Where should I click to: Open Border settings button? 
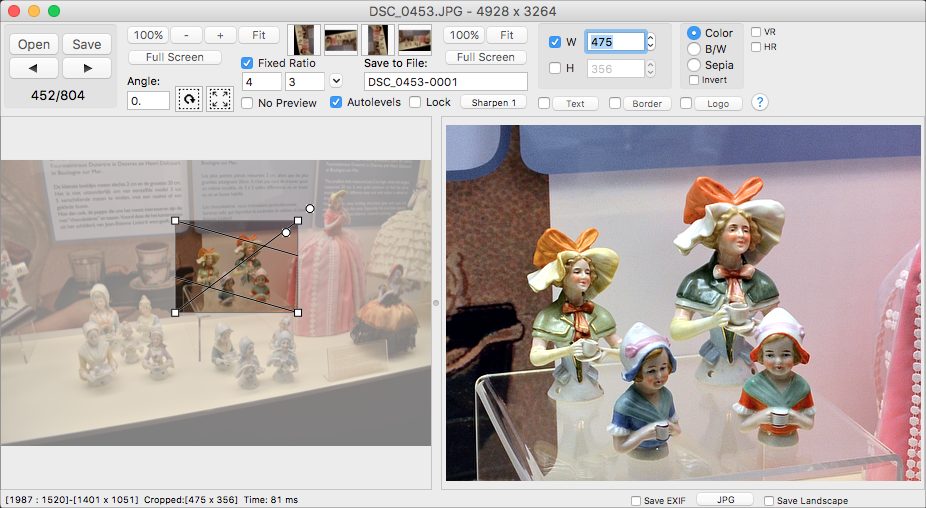coord(647,104)
